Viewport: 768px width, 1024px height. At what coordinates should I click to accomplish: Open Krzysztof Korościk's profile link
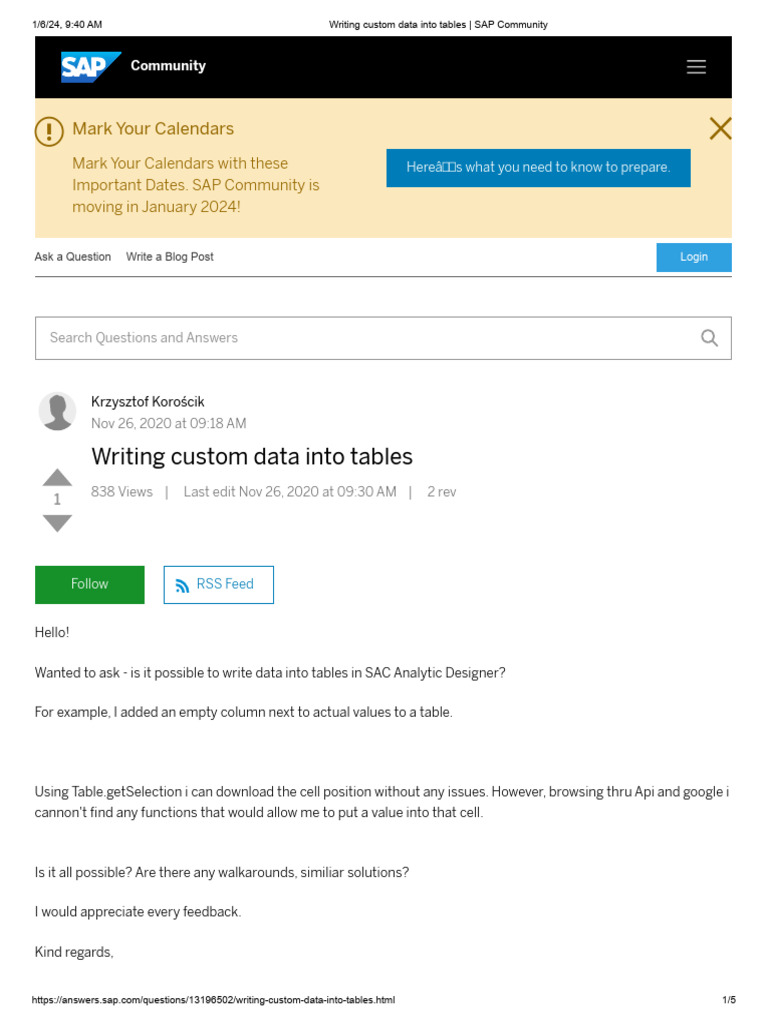pyautogui.click(x=147, y=402)
